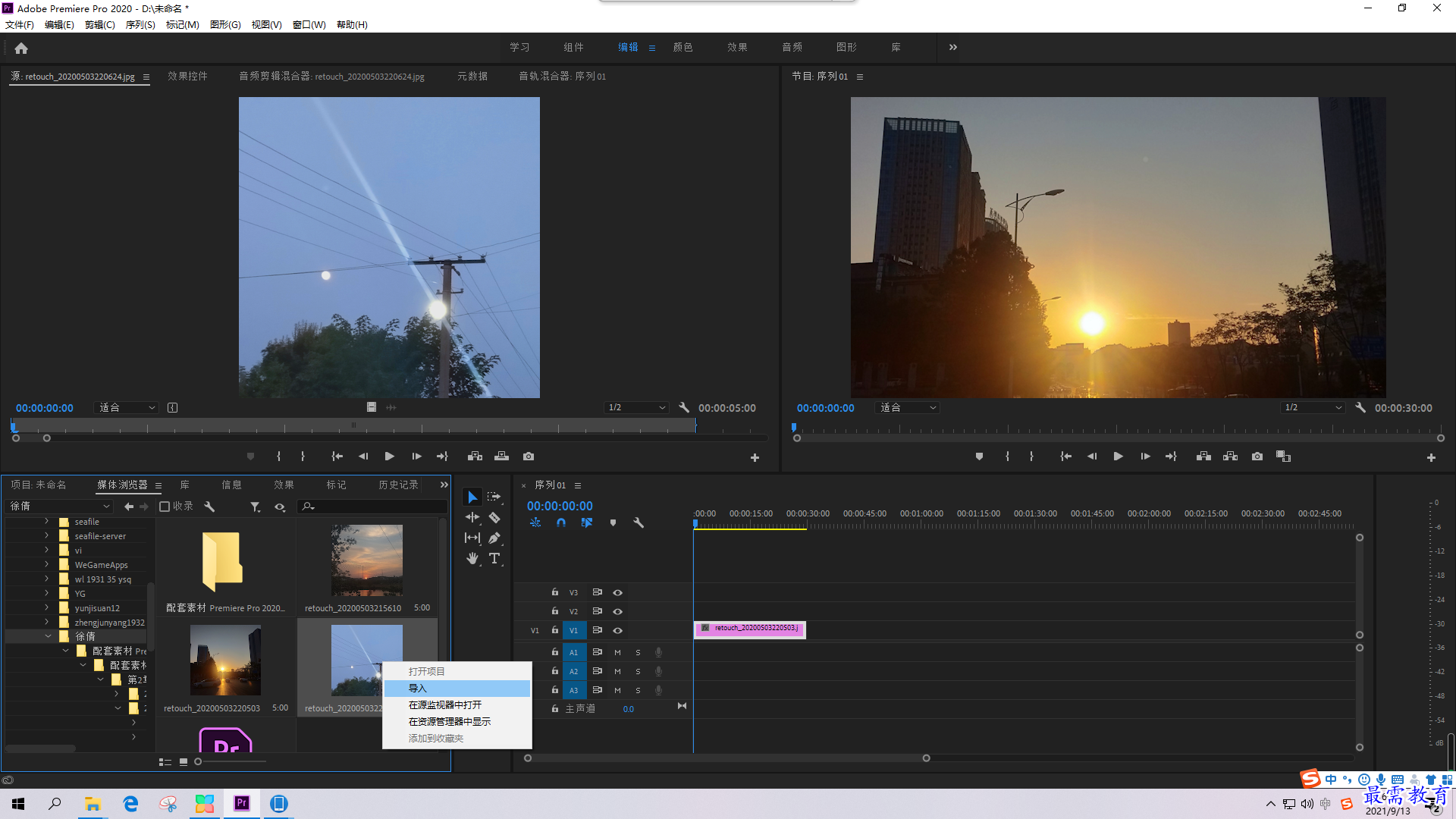
Task: Toggle V1 track output eye
Action: point(617,630)
